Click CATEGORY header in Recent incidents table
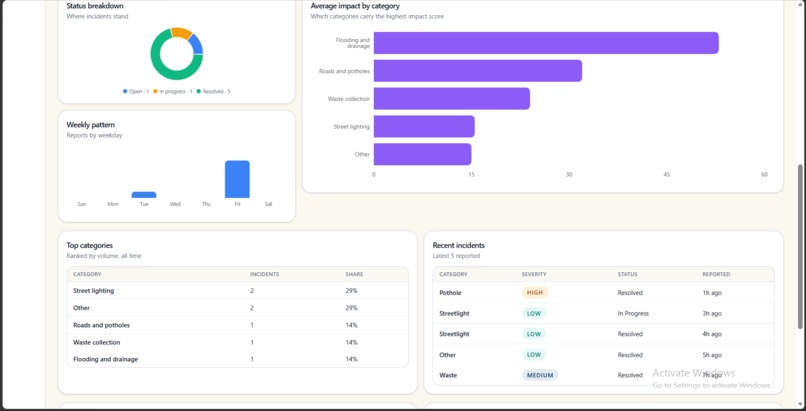This screenshot has width=806, height=411. tap(453, 274)
